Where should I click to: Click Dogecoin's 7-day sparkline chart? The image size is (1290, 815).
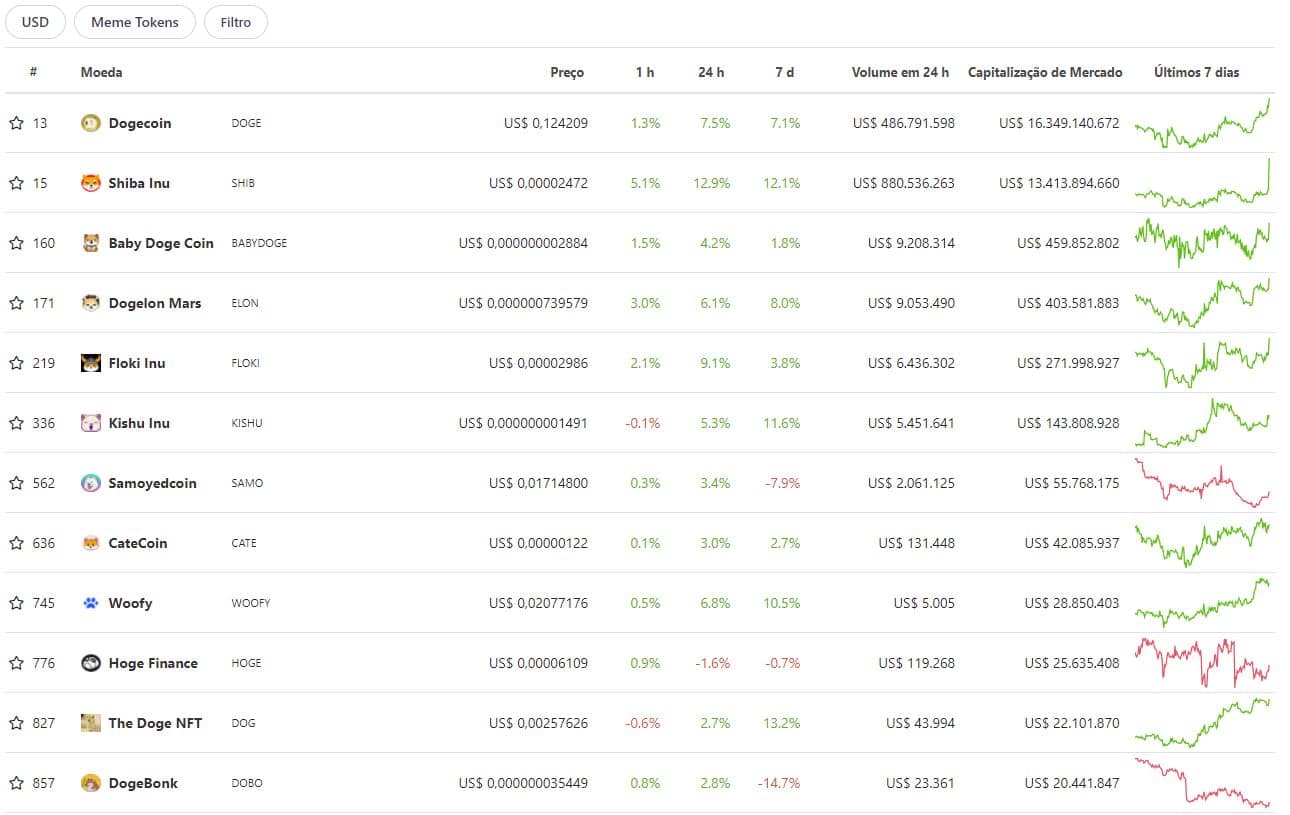coord(1203,123)
